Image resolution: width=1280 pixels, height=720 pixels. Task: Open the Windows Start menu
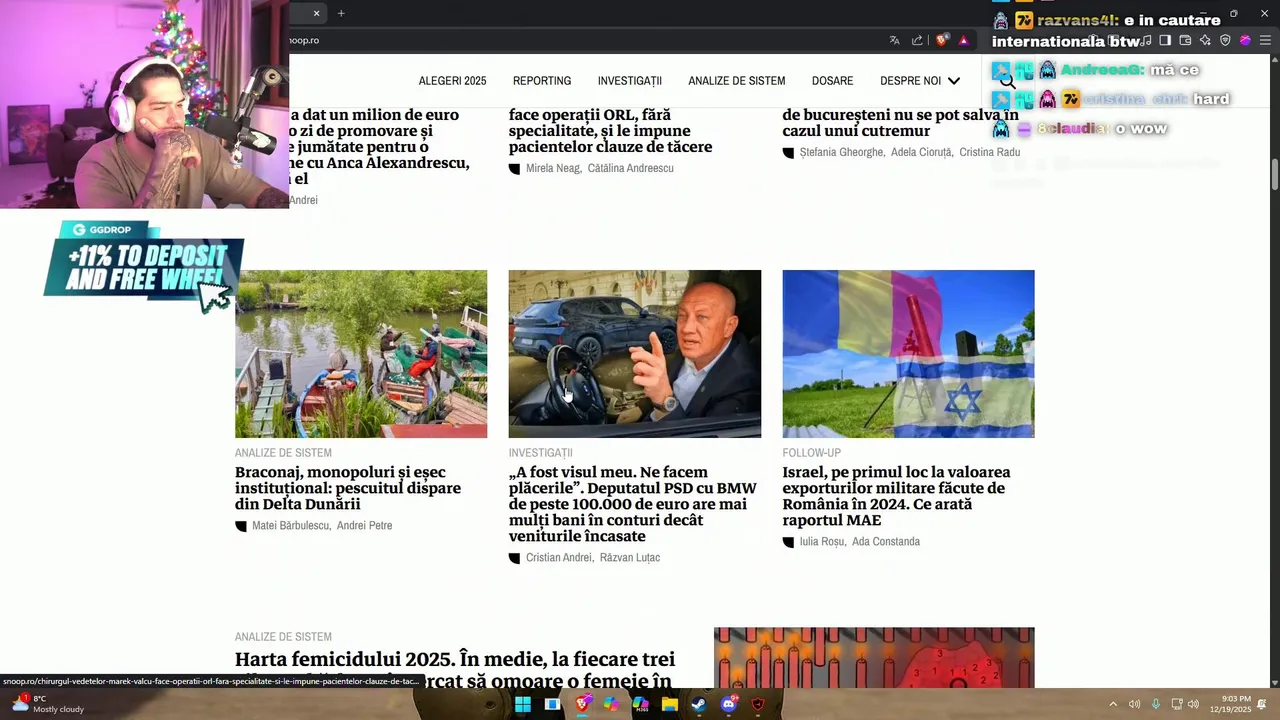[523, 704]
